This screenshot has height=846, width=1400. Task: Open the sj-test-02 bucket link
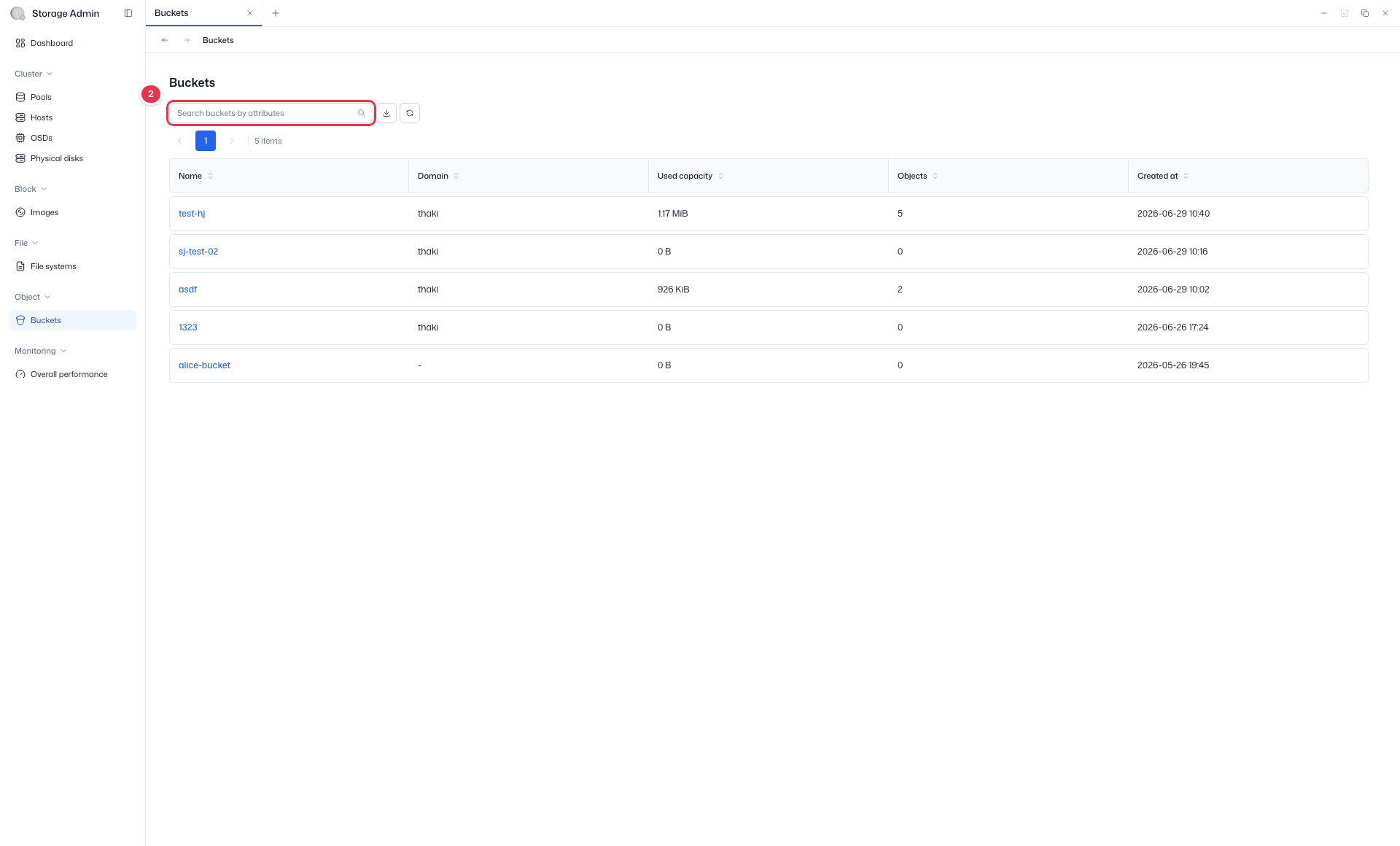198,252
